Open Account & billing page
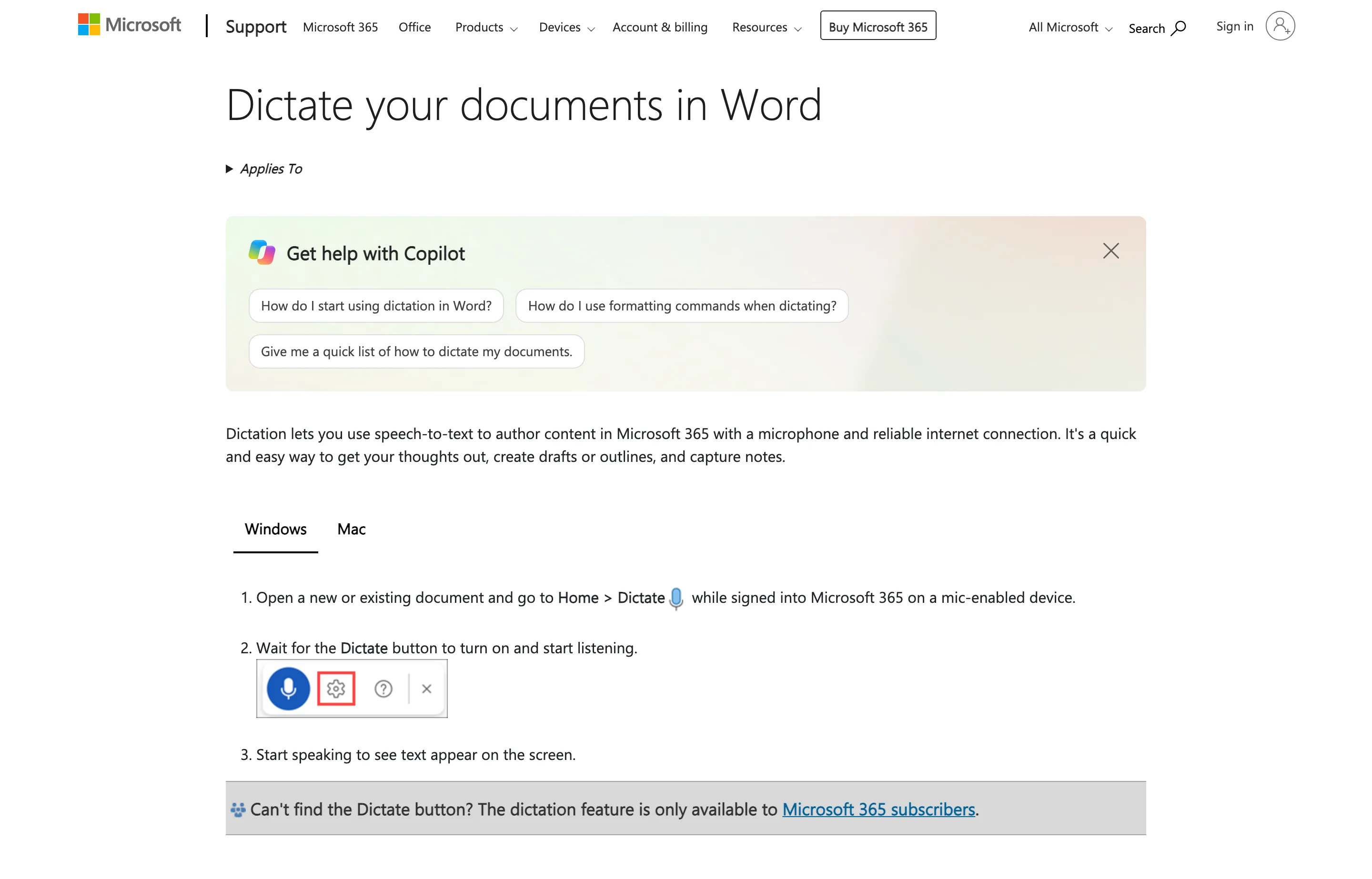Image resolution: width=1372 pixels, height=879 pixels. [660, 27]
